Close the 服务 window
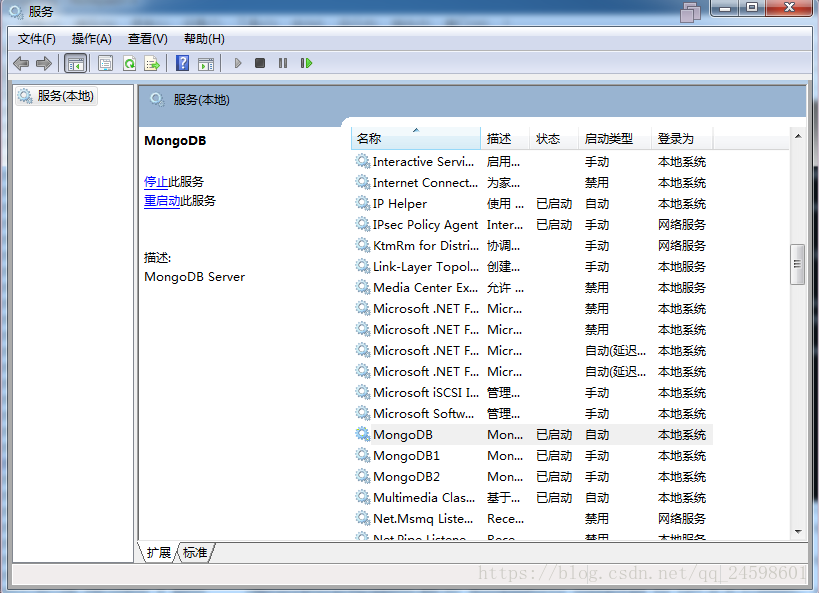The height and width of the screenshot is (593, 819). coord(789,8)
